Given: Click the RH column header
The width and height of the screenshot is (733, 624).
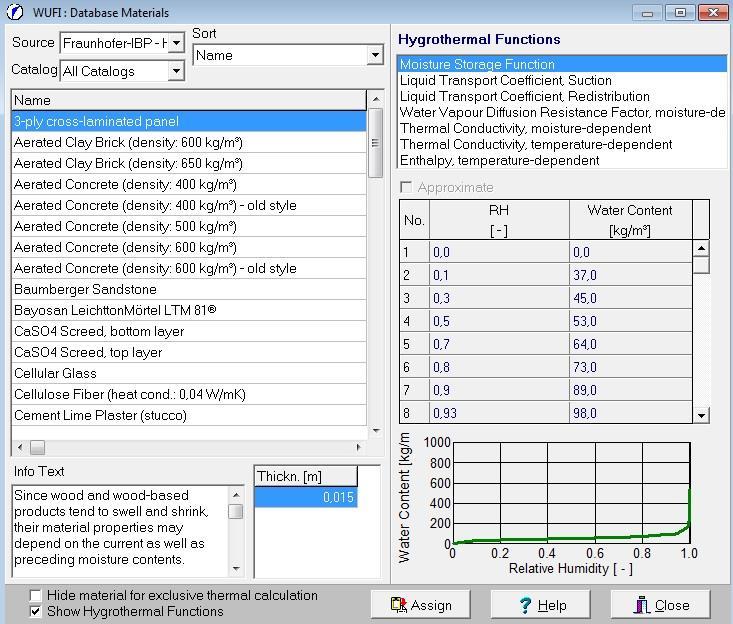Looking at the screenshot, I should [499, 220].
